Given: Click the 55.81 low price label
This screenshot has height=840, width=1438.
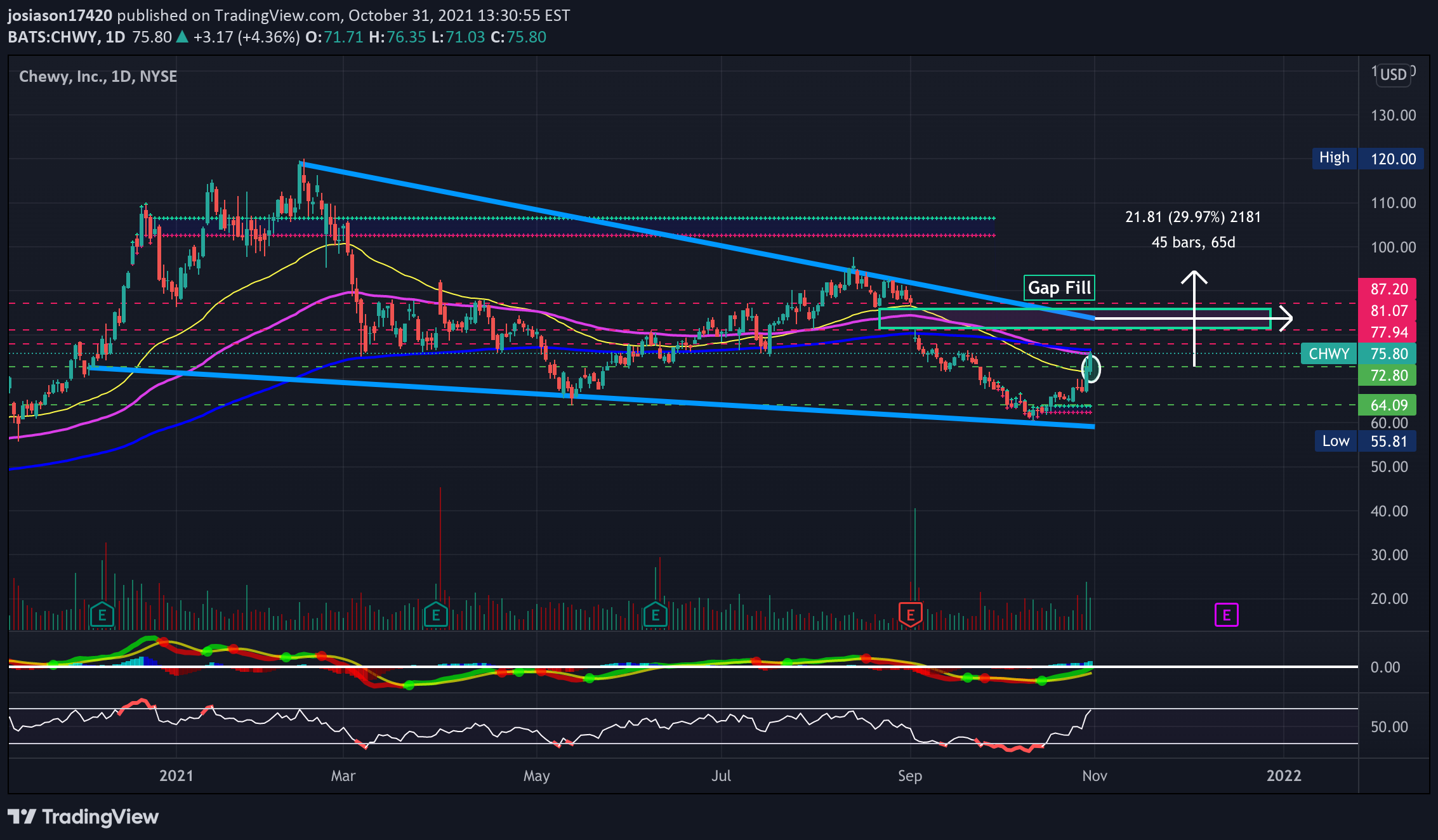Looking at the screenshot, I should [x=1389, y=441].
